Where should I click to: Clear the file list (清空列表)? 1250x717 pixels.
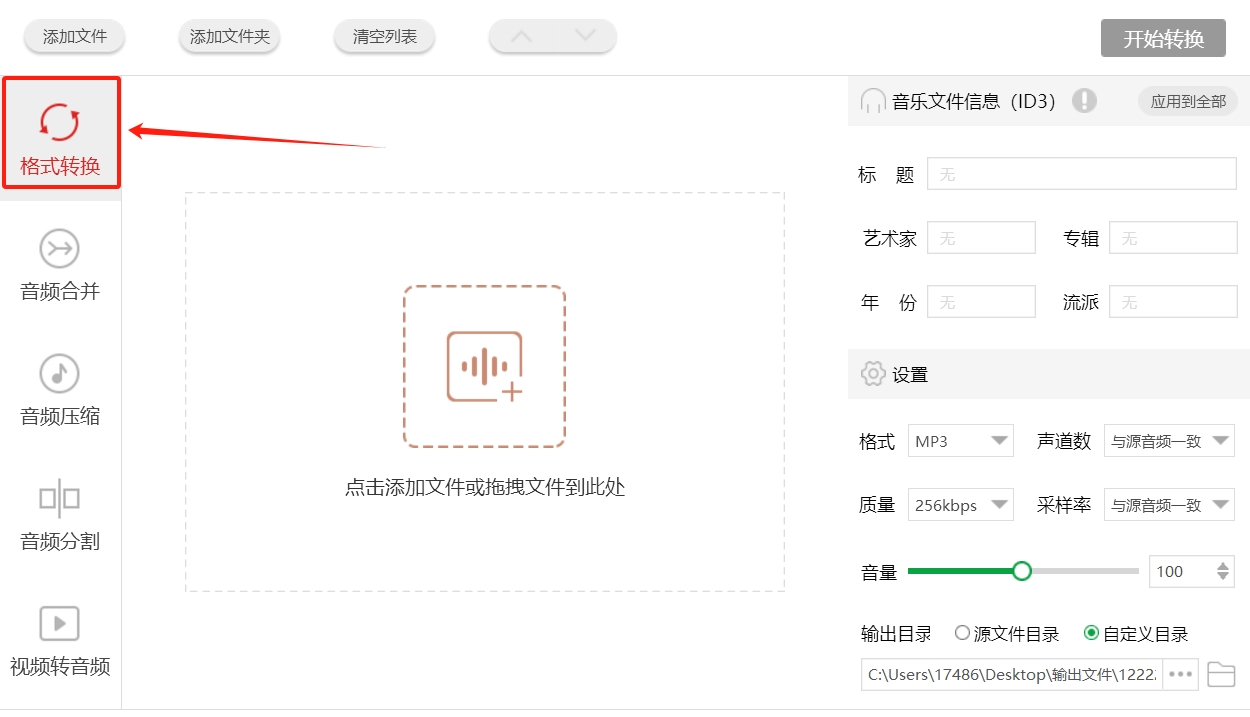(x=385, y=37)
